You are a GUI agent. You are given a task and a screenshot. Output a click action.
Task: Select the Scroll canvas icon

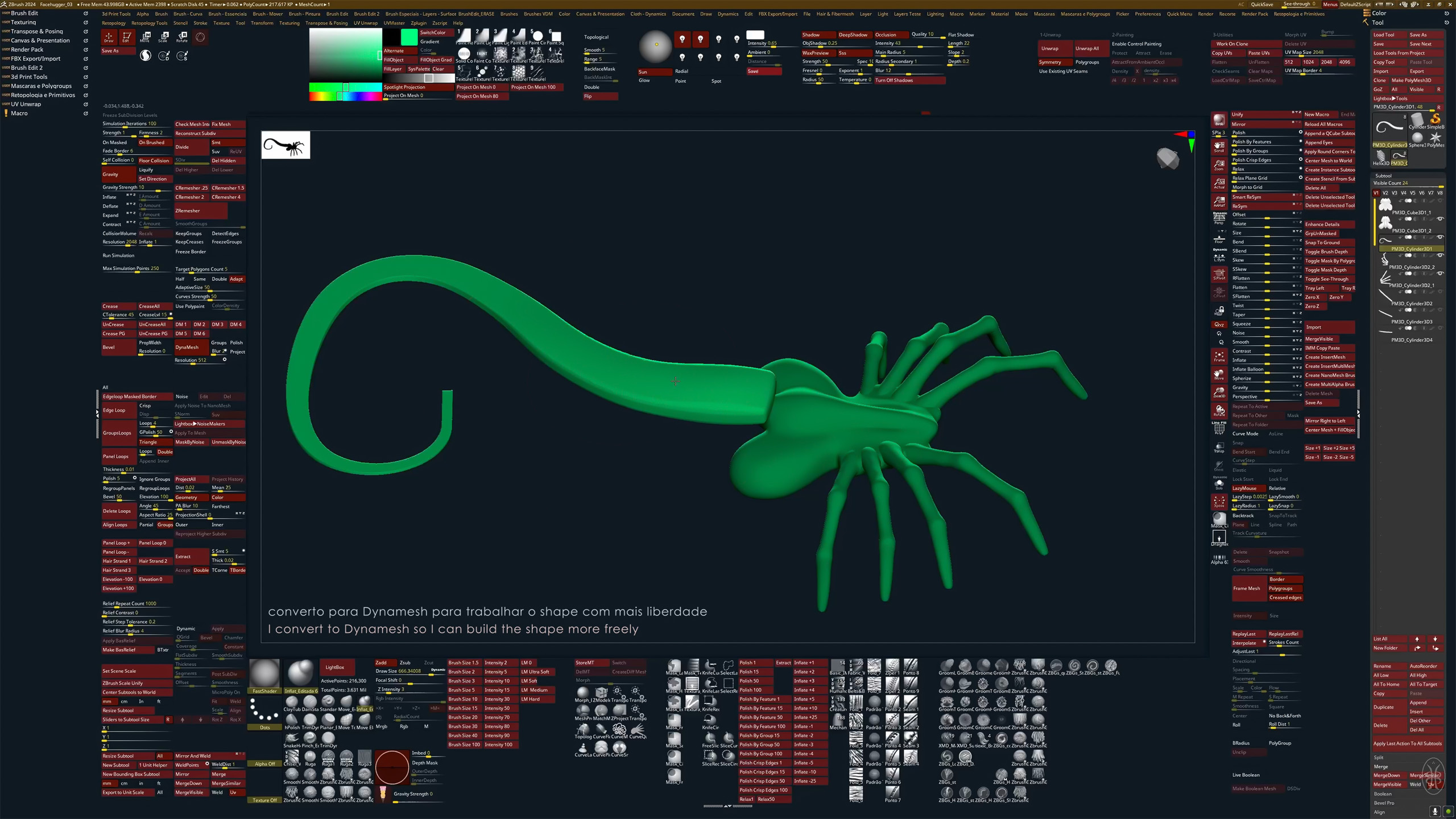(1219, 147)
